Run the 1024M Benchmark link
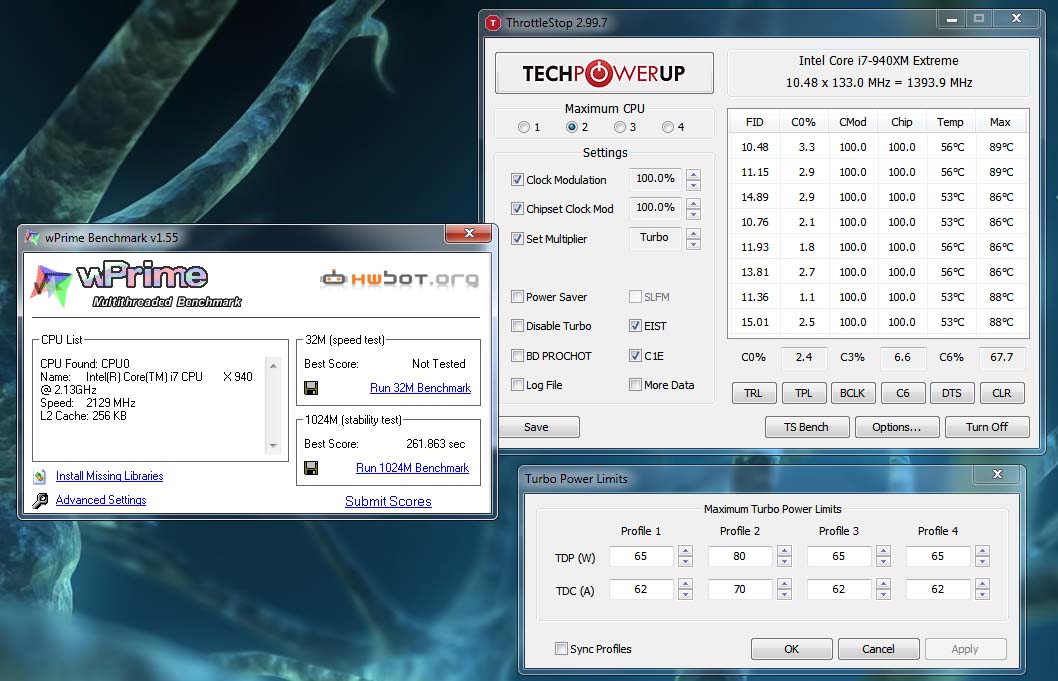1058x681 pixels. pyautogui.click(x=412, y=468)
